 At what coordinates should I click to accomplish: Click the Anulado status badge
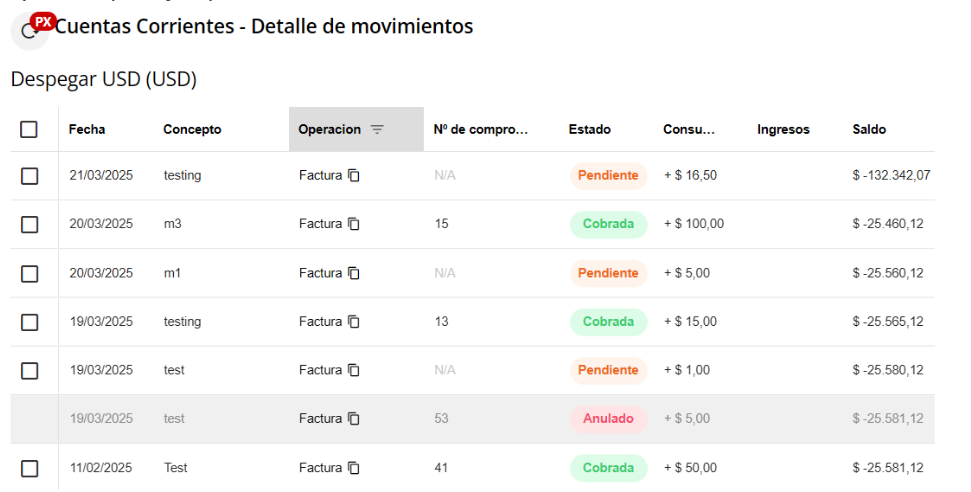tap(608, 419)
